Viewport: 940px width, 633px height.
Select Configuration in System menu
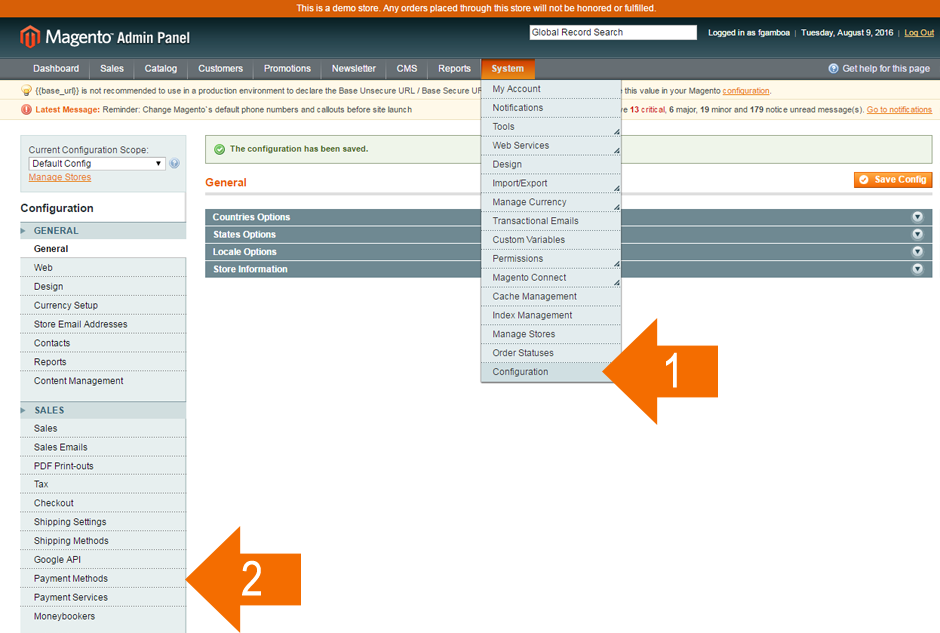point(551,372)
